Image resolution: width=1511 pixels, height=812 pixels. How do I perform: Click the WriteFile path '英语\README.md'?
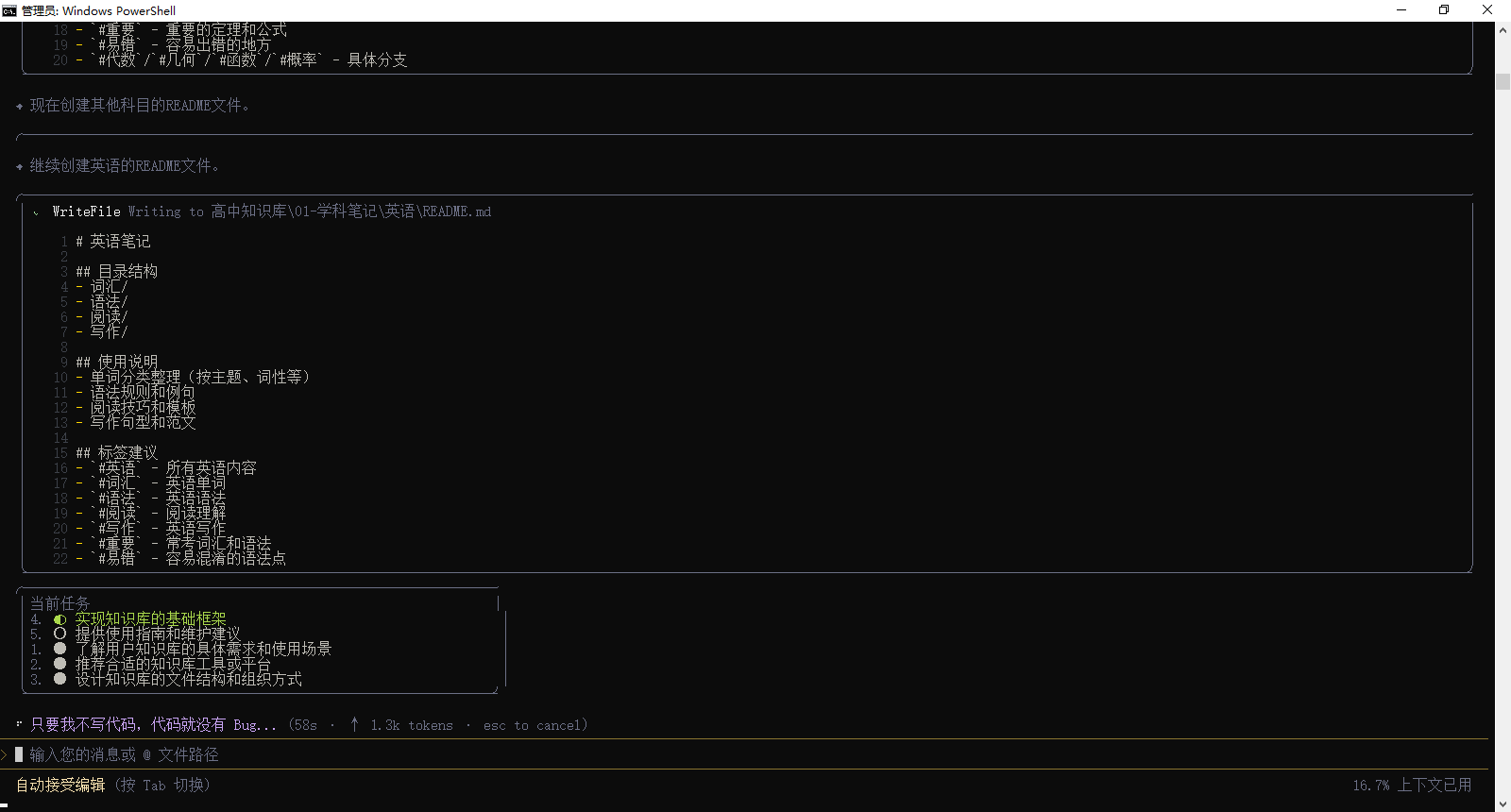[438, 211]
